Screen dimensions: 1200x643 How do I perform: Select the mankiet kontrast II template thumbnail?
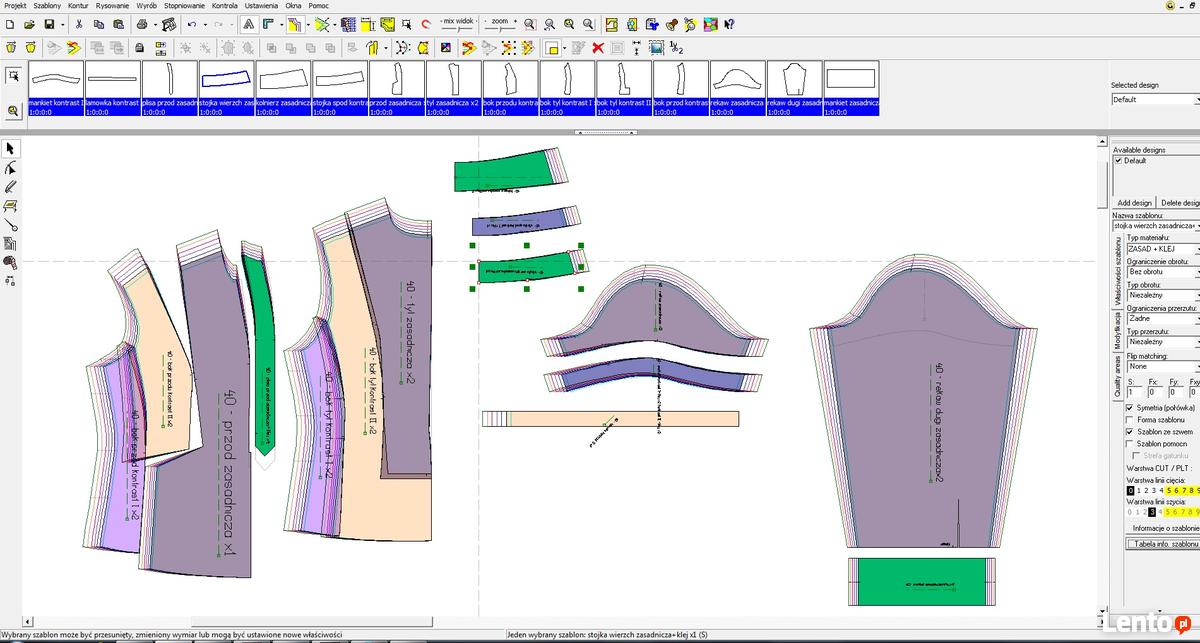56,89
